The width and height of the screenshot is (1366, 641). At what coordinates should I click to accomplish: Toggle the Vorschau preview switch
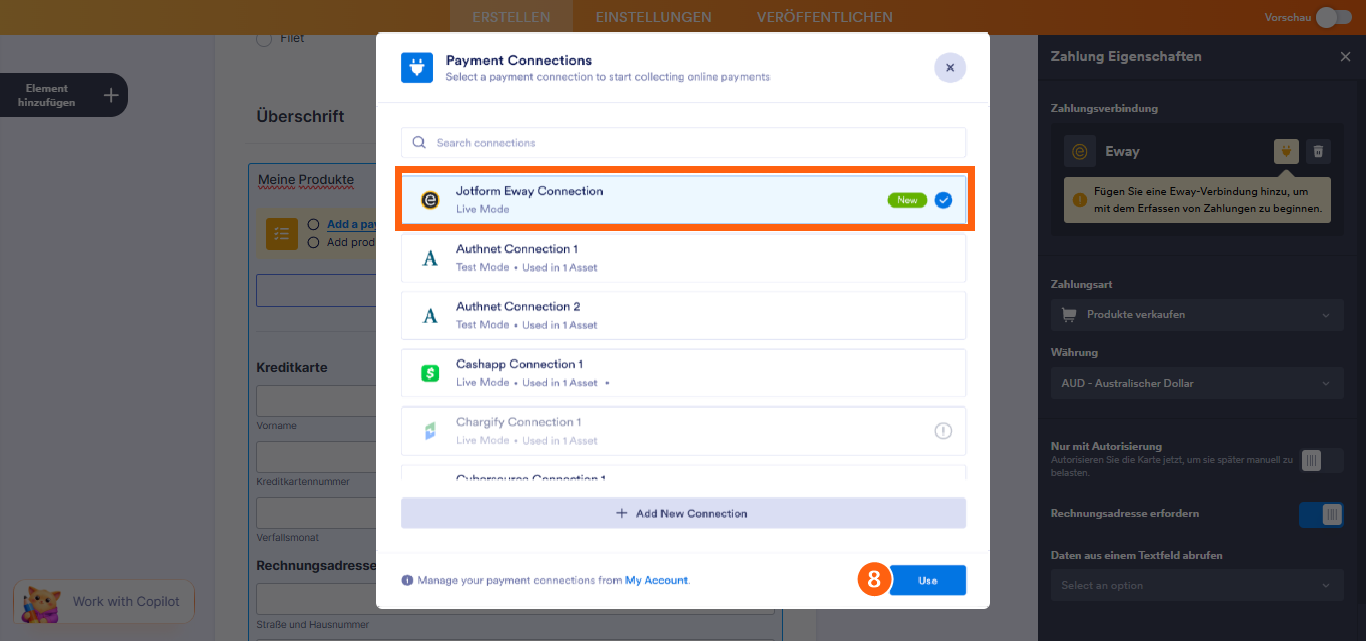(1333, 17)
